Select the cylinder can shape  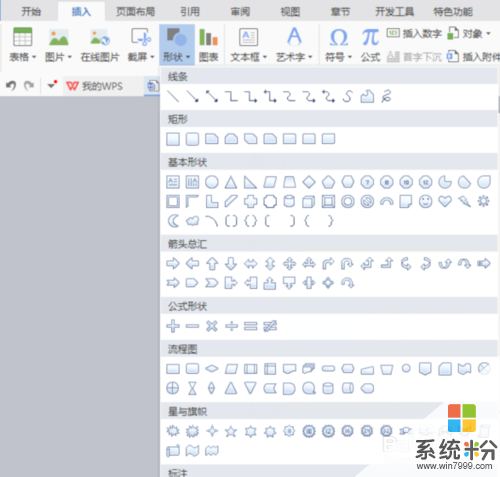coord(289,201)
